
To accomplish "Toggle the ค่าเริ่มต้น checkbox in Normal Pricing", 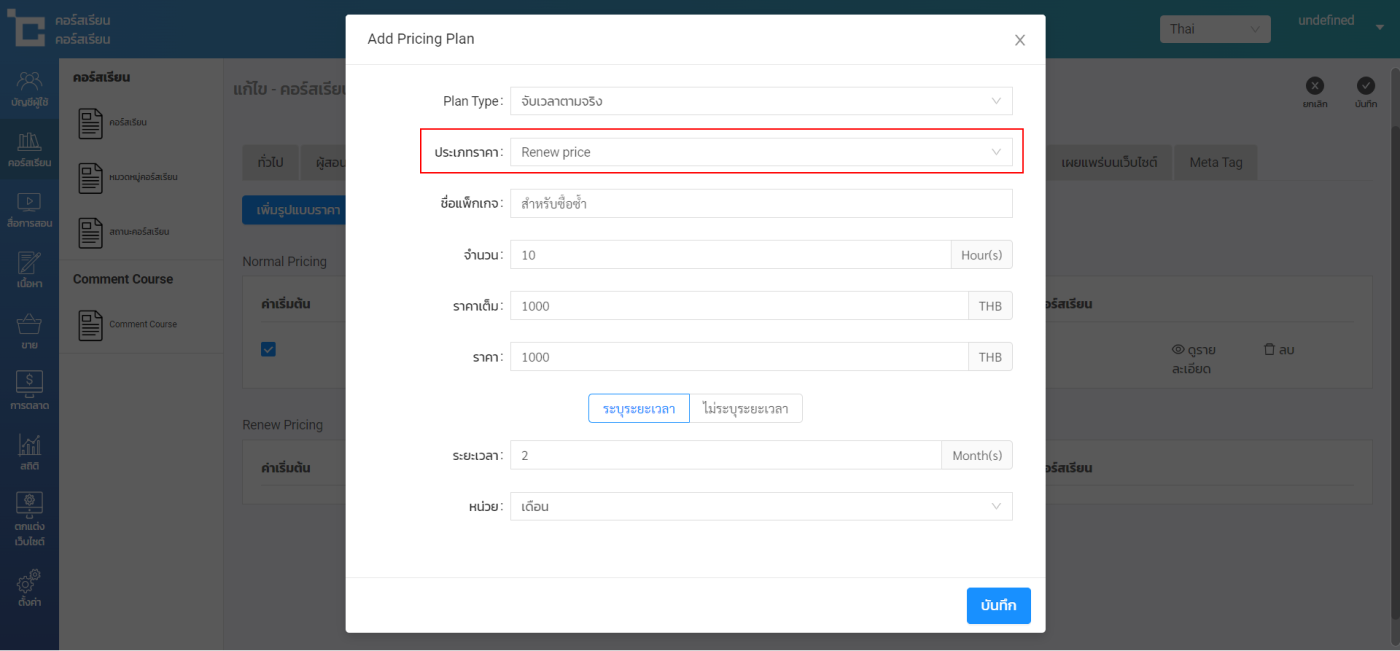I will pos(268,349).
